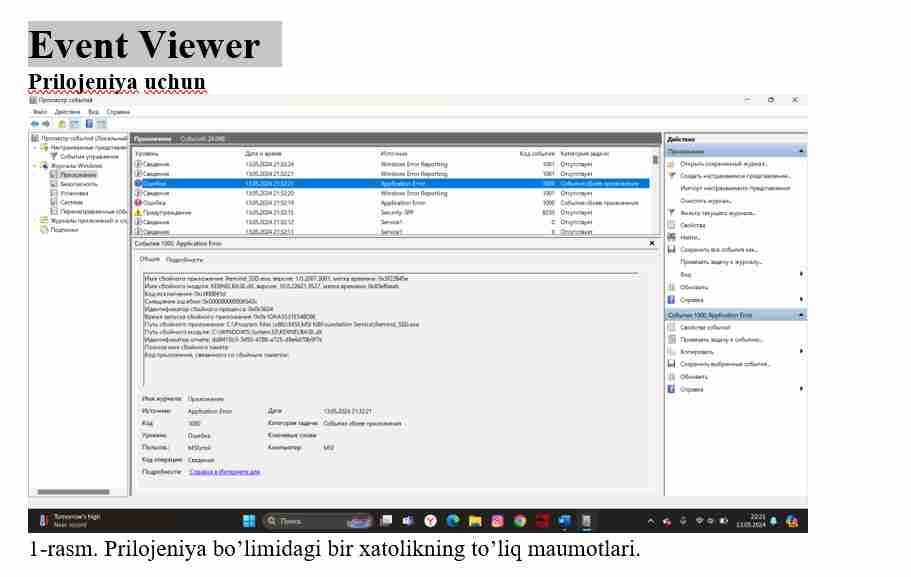Open the Действие menu
Screen dimensions: 911x577
point(67,112)
